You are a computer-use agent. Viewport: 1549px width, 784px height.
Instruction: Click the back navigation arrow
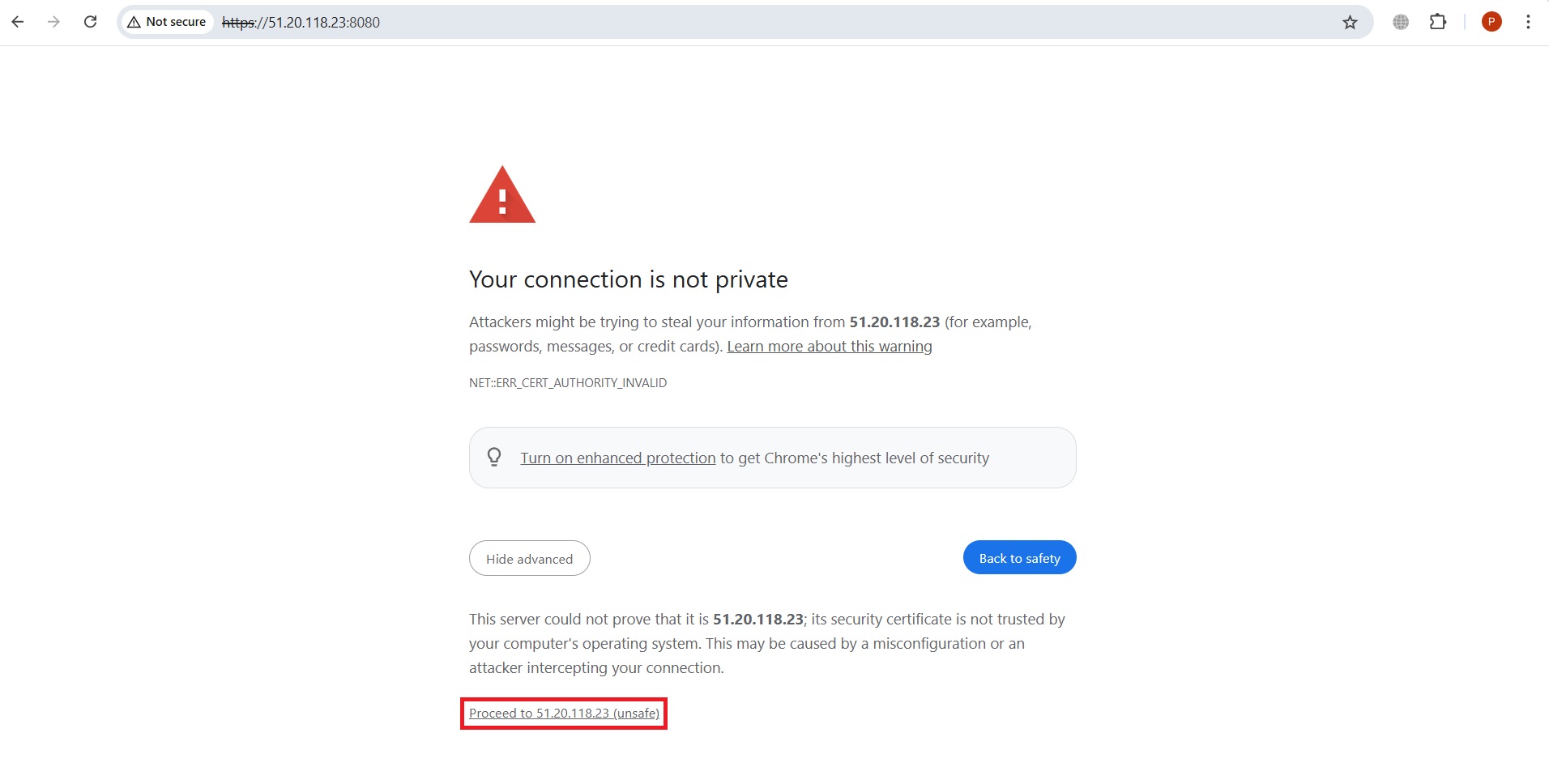[x=17, y=22]
